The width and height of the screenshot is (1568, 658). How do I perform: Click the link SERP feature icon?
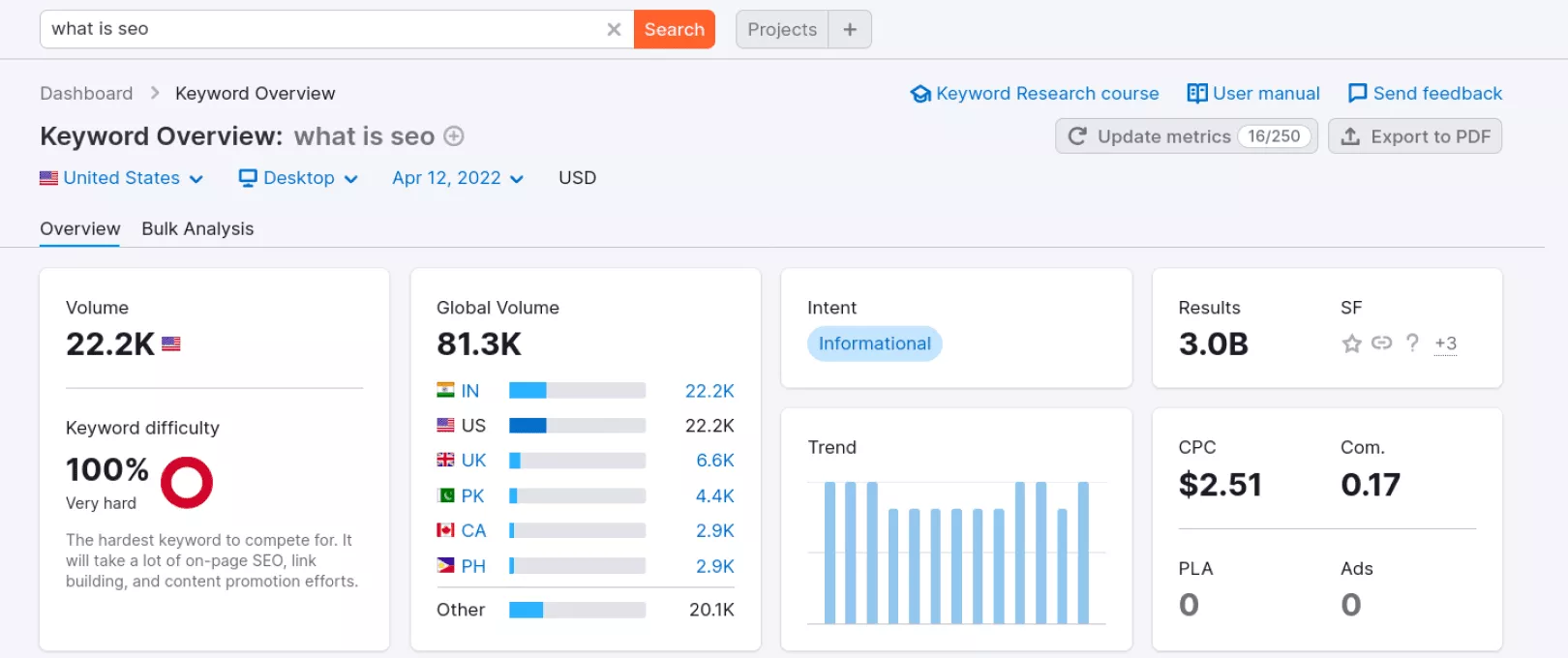(x=1382, y=343)
